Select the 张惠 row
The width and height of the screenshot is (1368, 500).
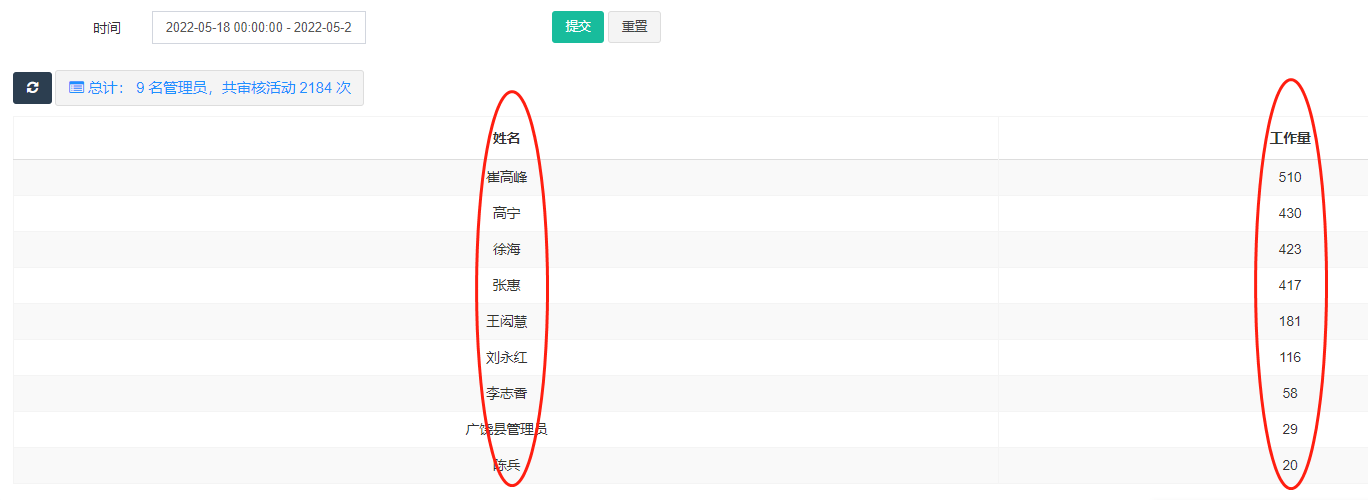pyautogui.click(x=690, y=285)
